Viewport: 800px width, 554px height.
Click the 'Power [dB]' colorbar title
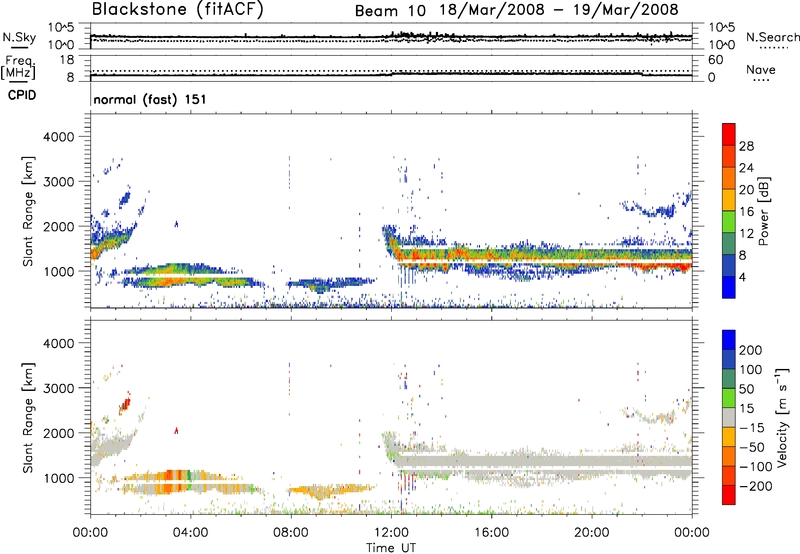tap(763, 211)
